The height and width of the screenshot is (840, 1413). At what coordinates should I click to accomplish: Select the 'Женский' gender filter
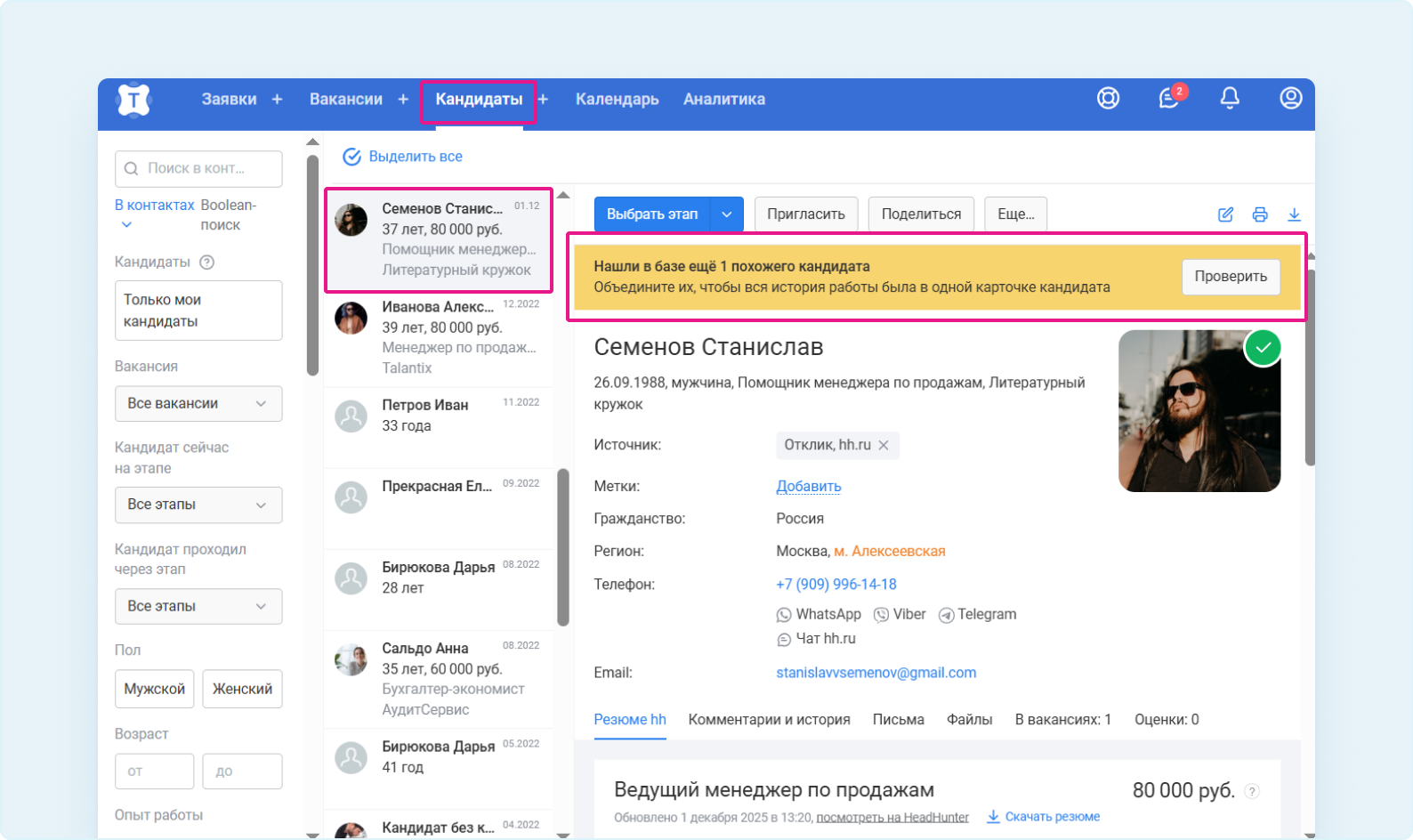[242, 689]
